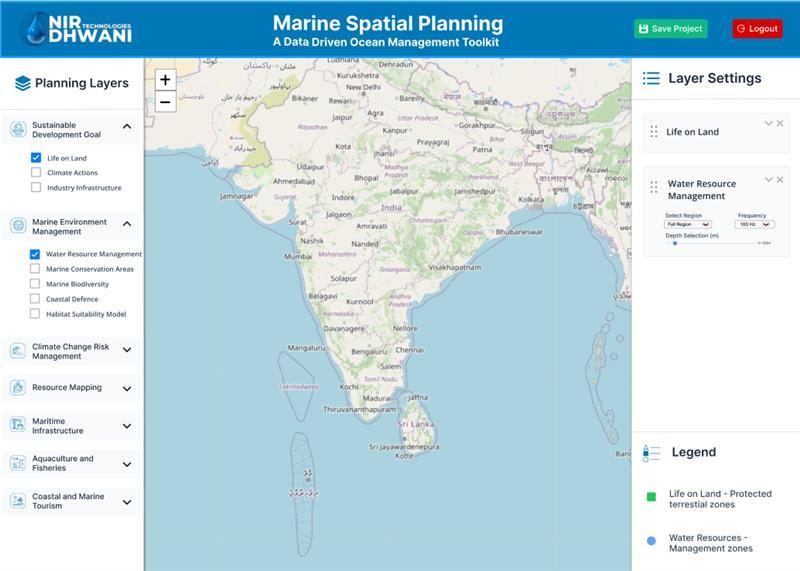The height and width of the screenshot is (571, 800).
Task: Click Chennai on the map
Action: tap(409, 350)
